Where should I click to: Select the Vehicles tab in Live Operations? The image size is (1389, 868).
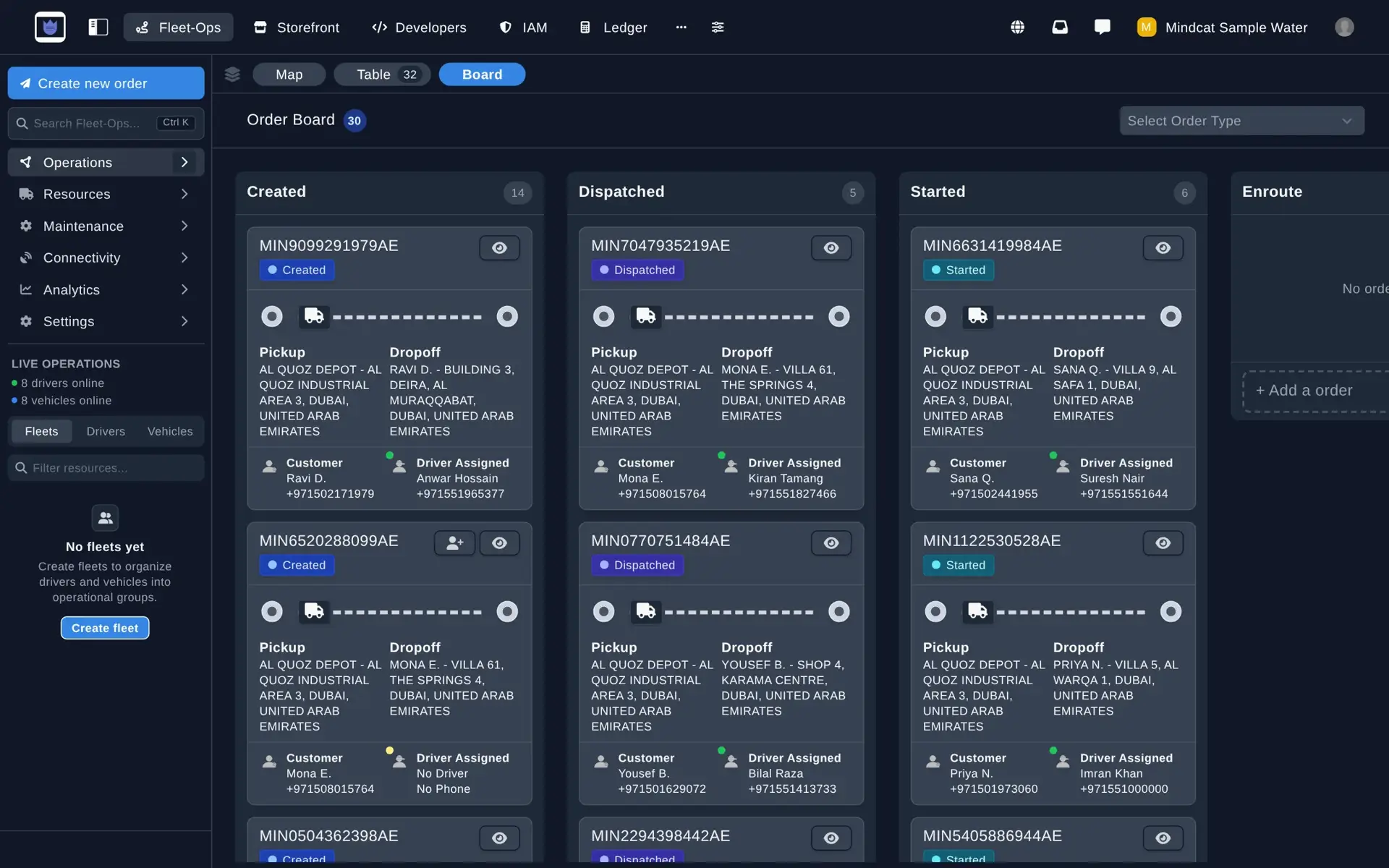(x=170, y=431)
